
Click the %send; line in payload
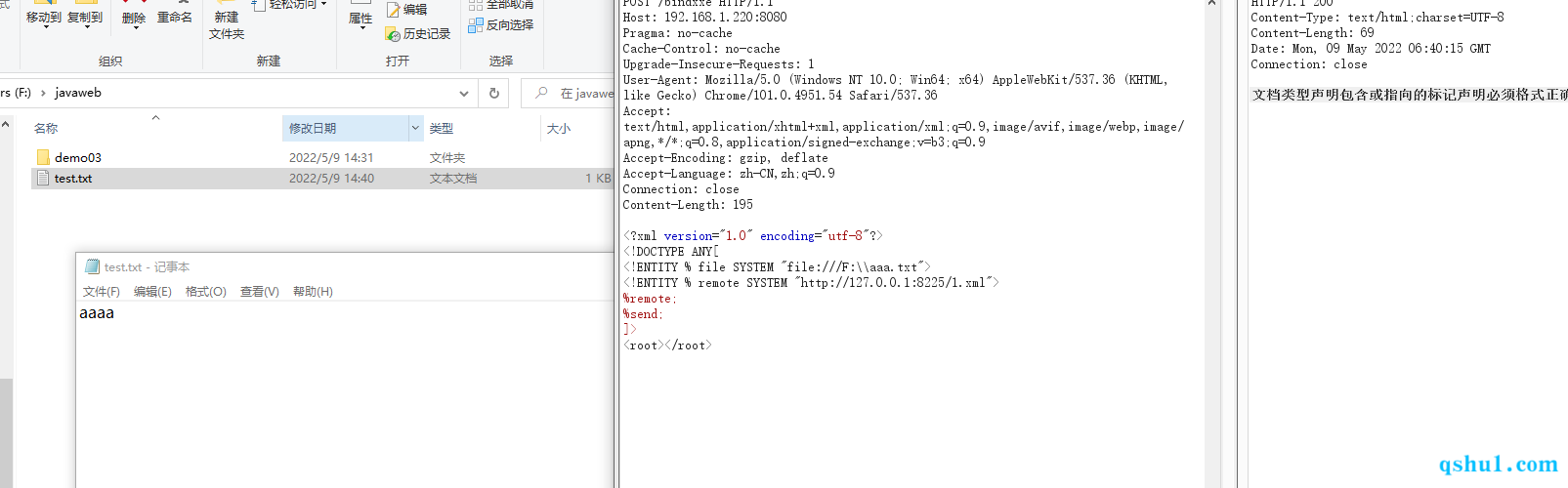pos(643,314)
